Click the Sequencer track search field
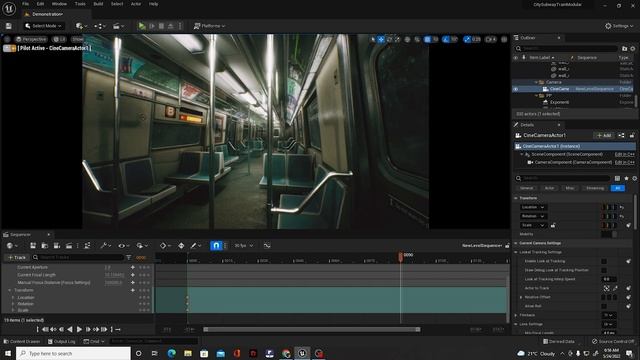 pos(78,258)
